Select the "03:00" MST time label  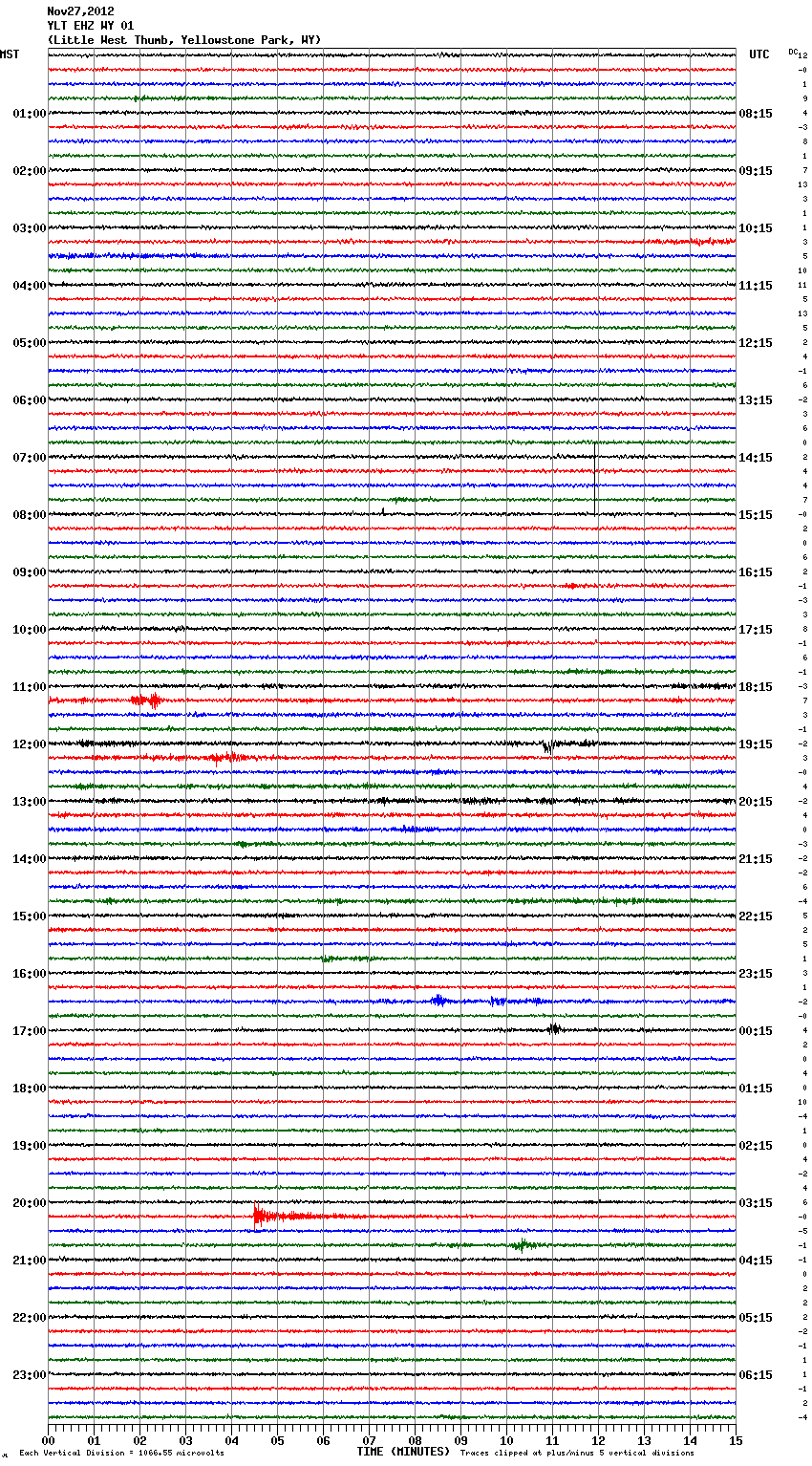(x=30, y=228)
